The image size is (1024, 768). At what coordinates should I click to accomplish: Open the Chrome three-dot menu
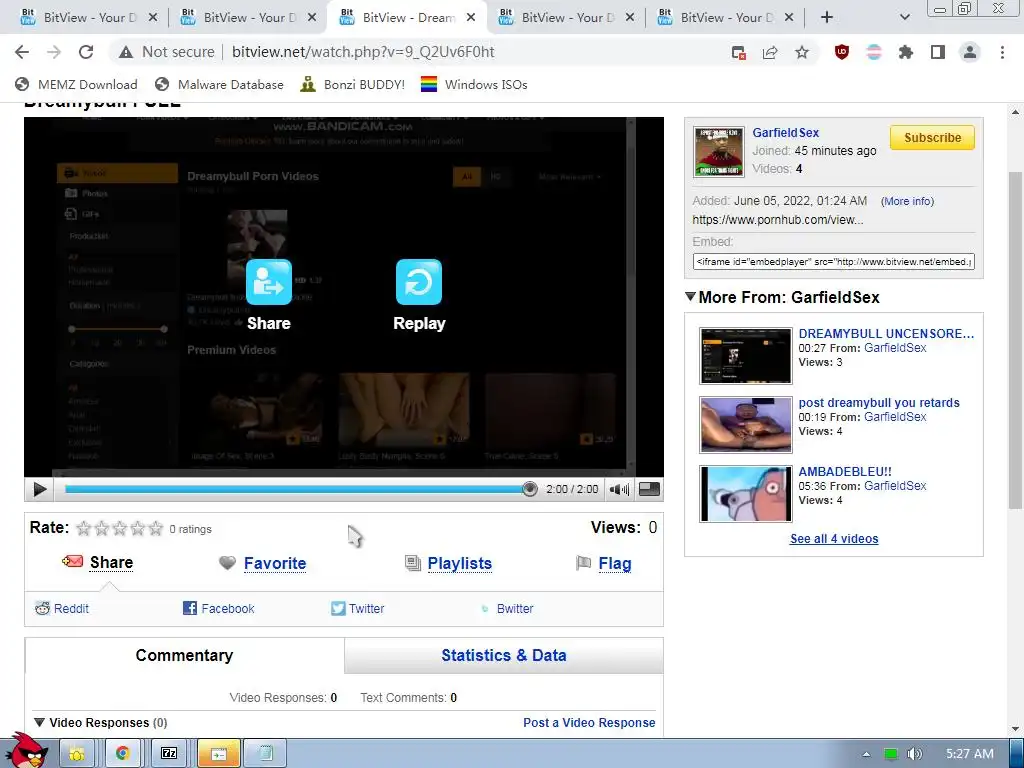point(1002,52)
